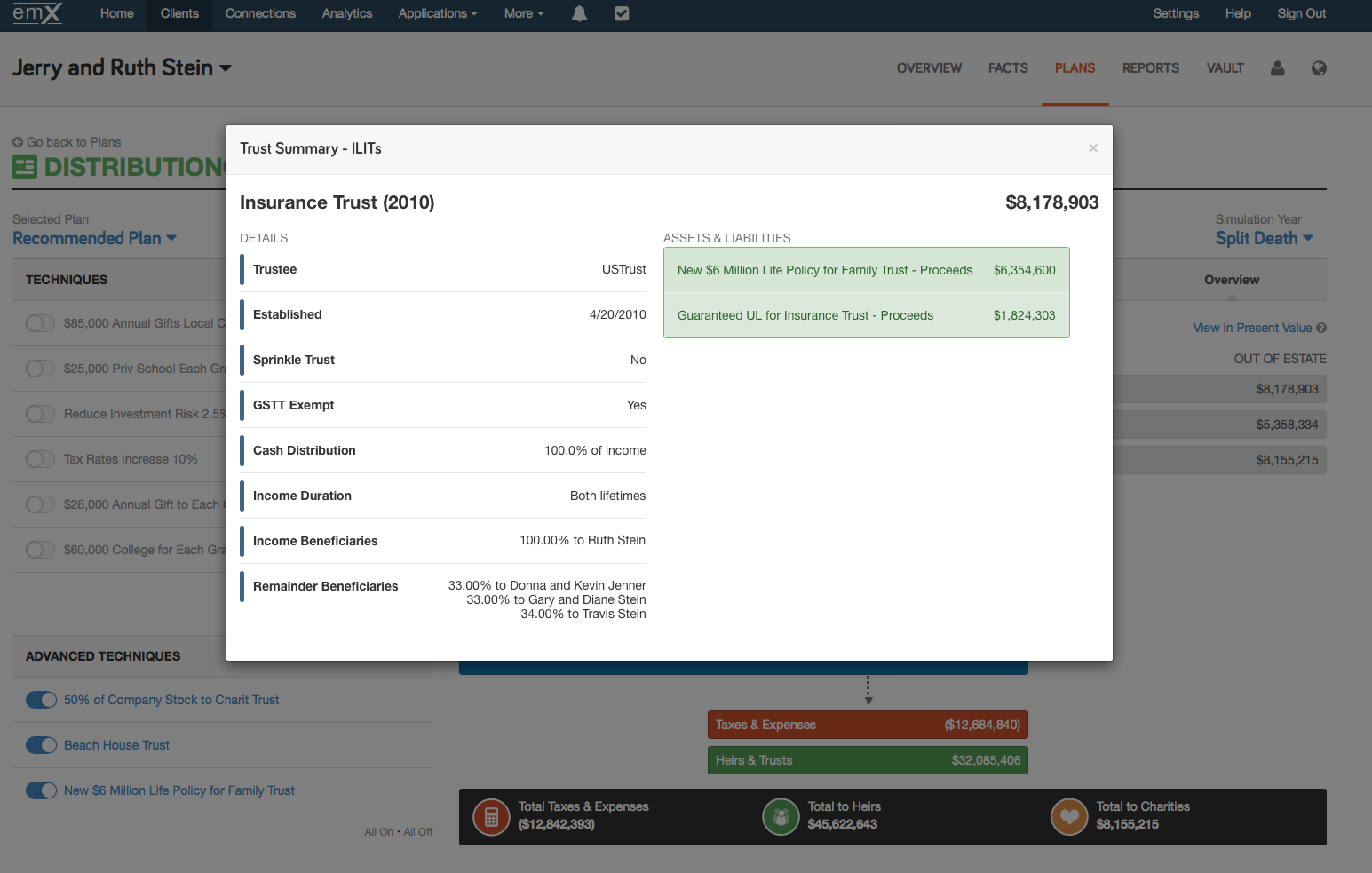1372x873 pixels.
Task: Click the Distribution page icon
Action: 25,167
